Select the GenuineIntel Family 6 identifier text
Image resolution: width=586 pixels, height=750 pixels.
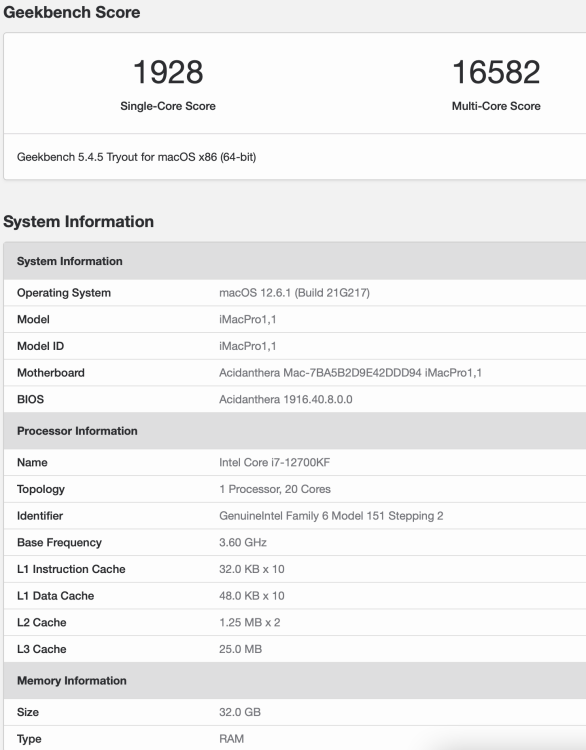pos(331,516)
